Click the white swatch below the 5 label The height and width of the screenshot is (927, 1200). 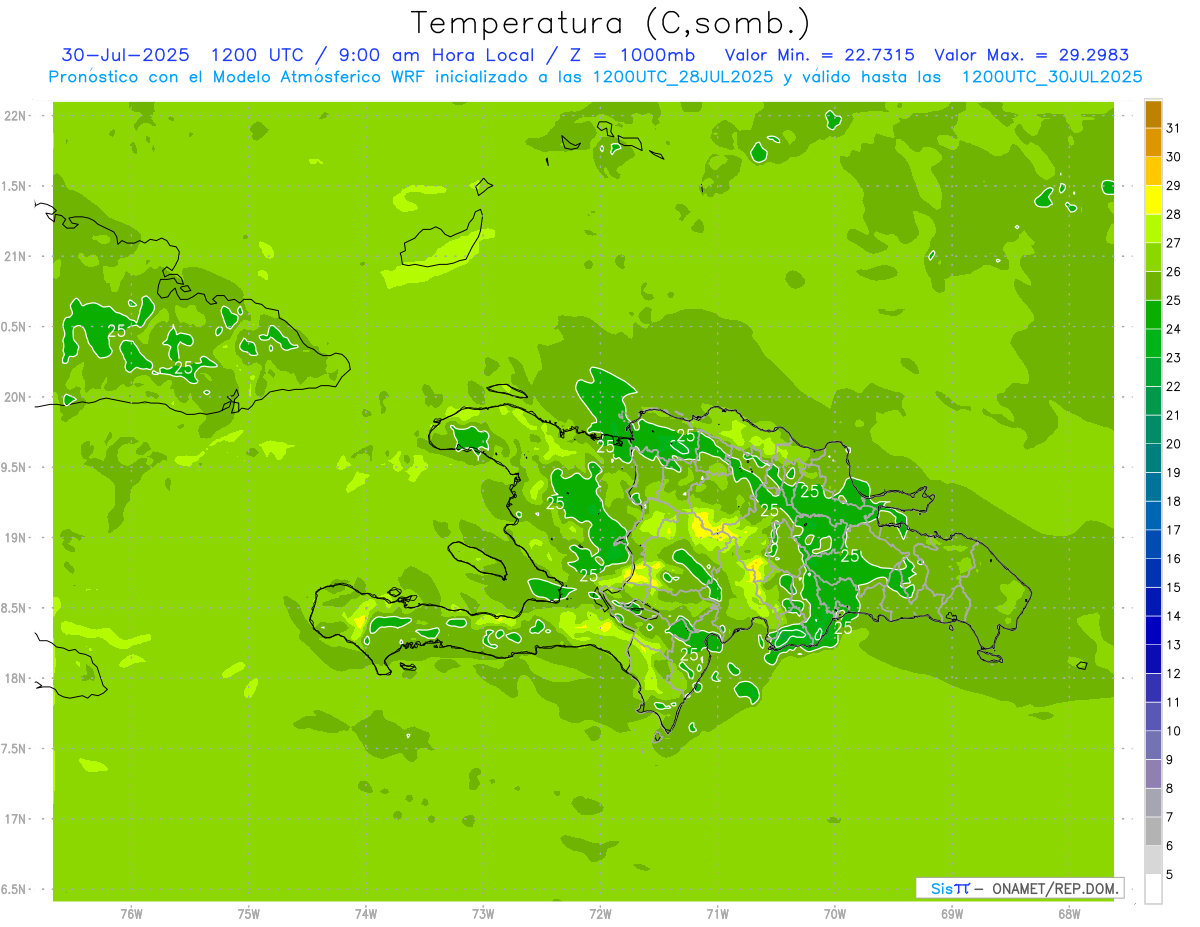(1153, 889)
